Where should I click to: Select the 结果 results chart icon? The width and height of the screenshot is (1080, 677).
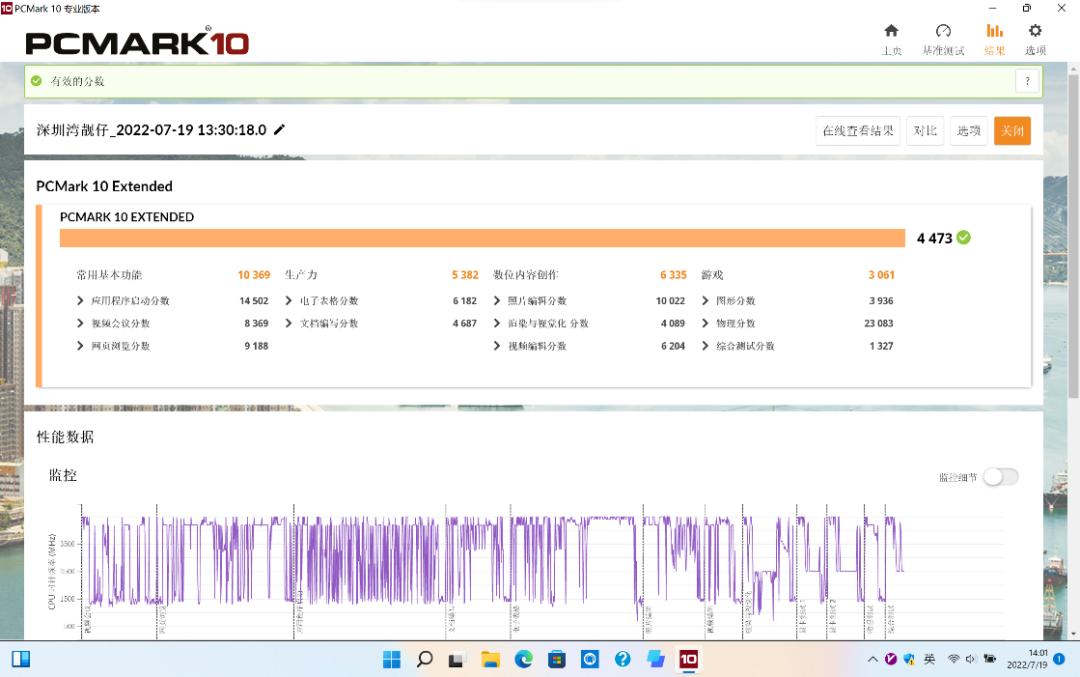(x=994, y=31)
